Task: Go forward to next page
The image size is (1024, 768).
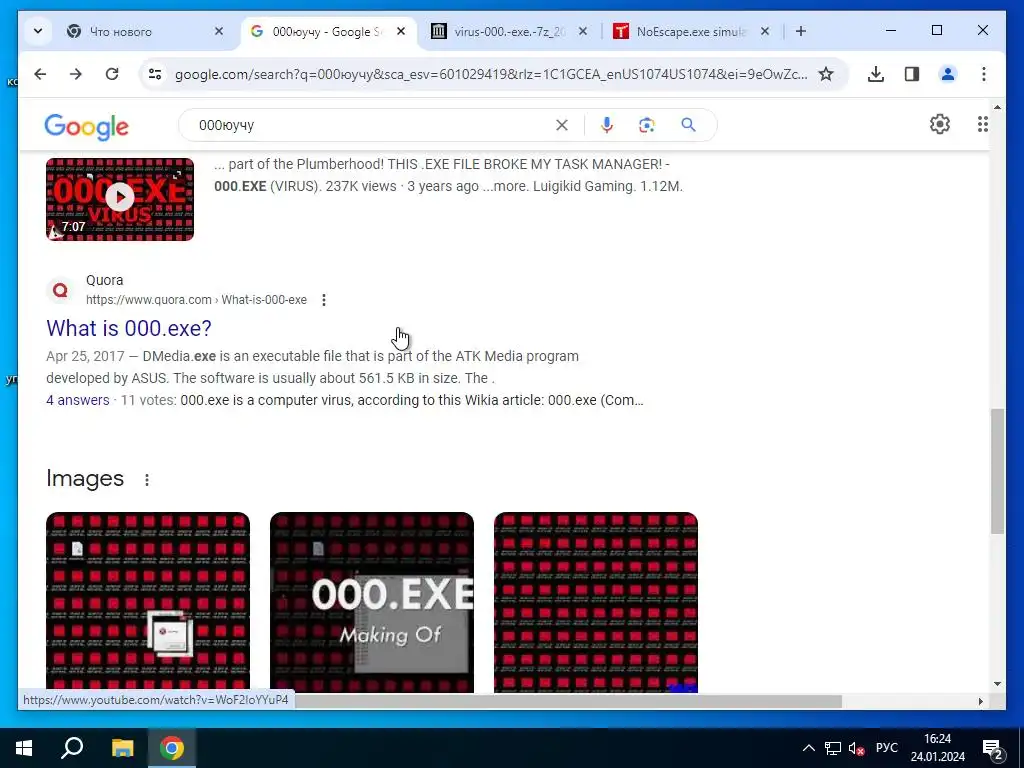Action: [76, 74]
